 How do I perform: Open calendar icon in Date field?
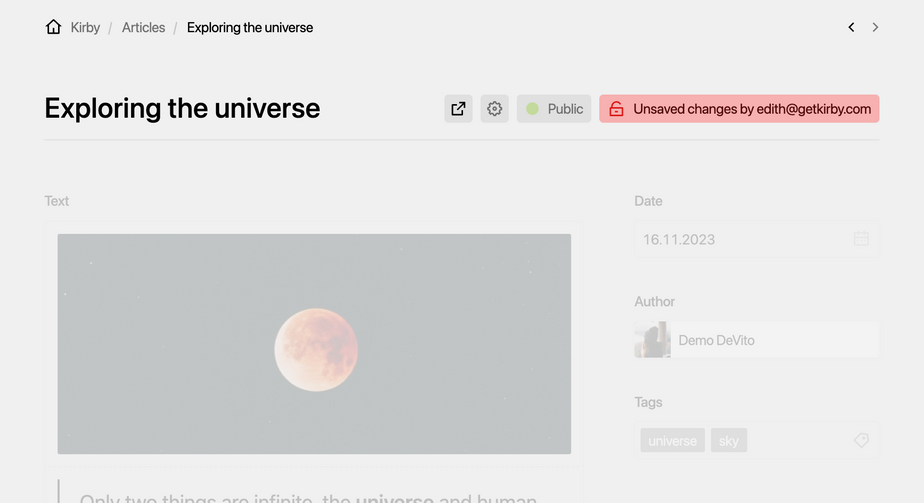(x=861, y=239)
